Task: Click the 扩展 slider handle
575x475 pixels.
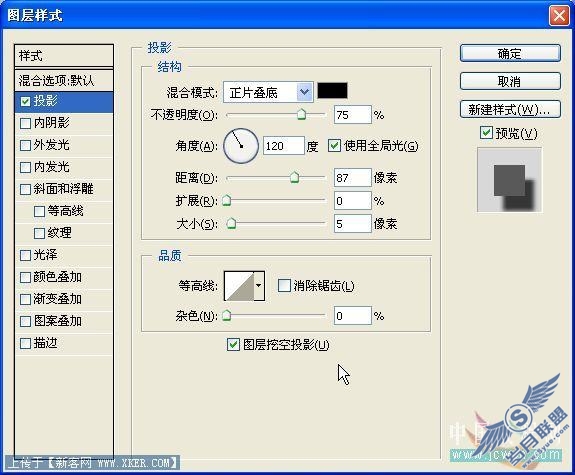Action: 227,200
